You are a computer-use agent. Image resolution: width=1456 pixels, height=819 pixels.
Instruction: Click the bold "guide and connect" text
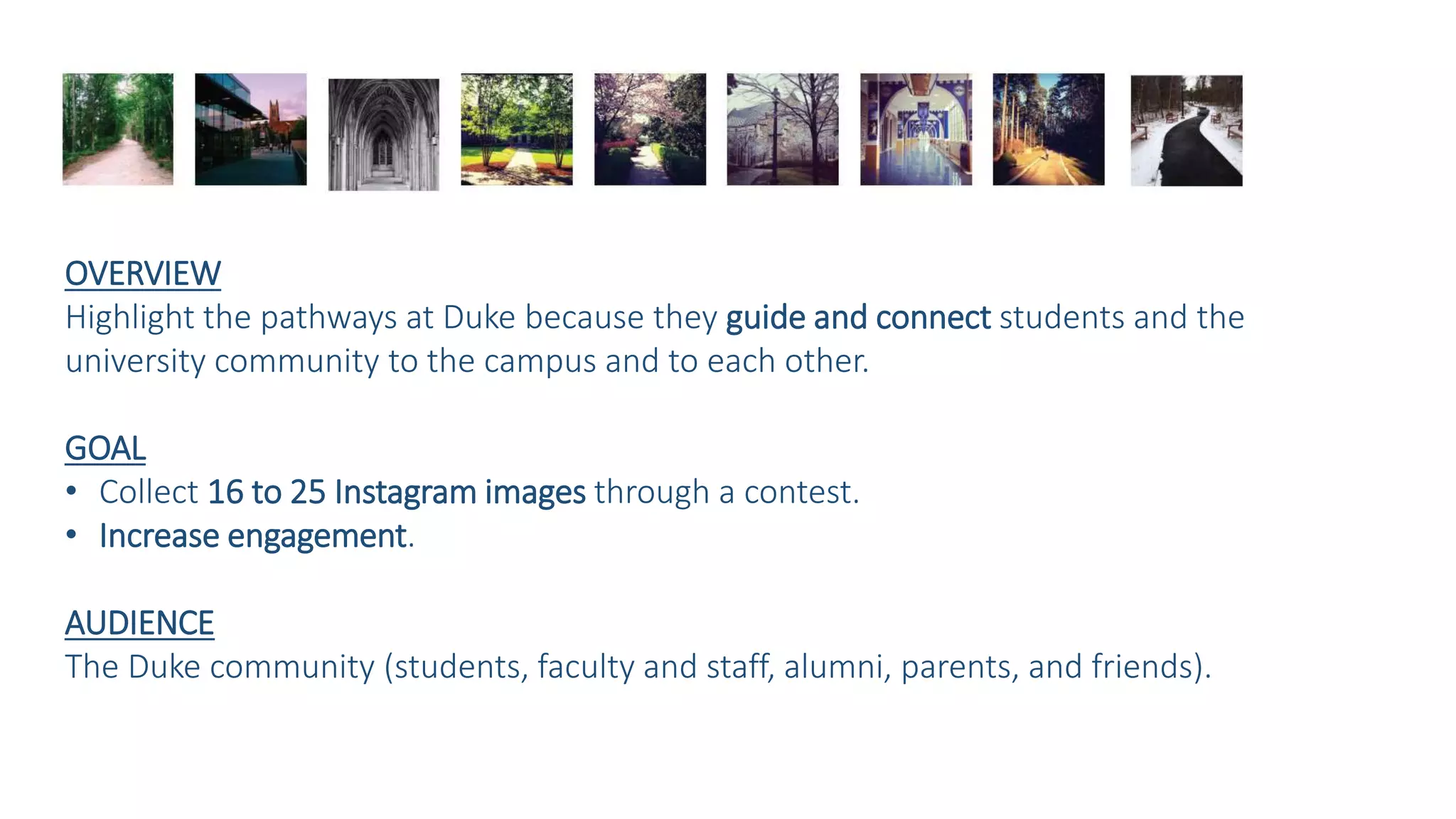pyautogui.click(x=857, y=318)
